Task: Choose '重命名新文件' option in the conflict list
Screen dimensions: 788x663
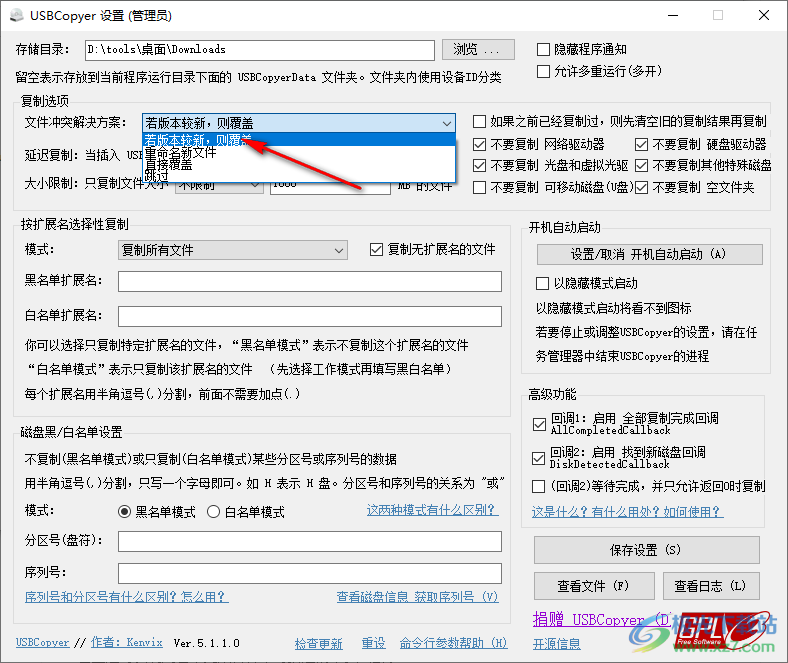Action: pos(299,152)
